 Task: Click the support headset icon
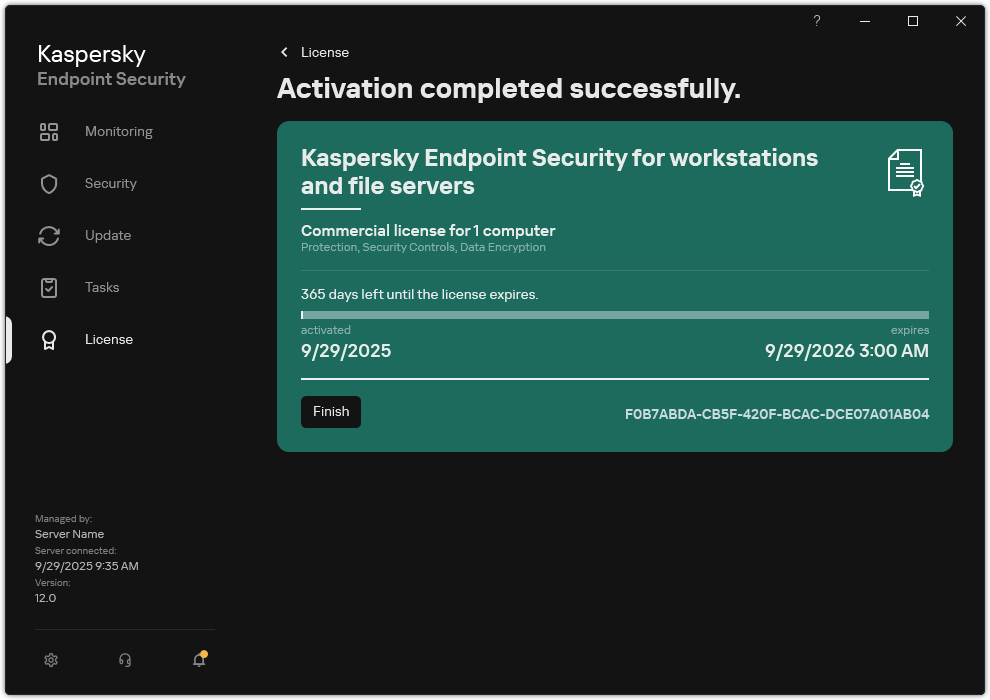pos(125,660)
